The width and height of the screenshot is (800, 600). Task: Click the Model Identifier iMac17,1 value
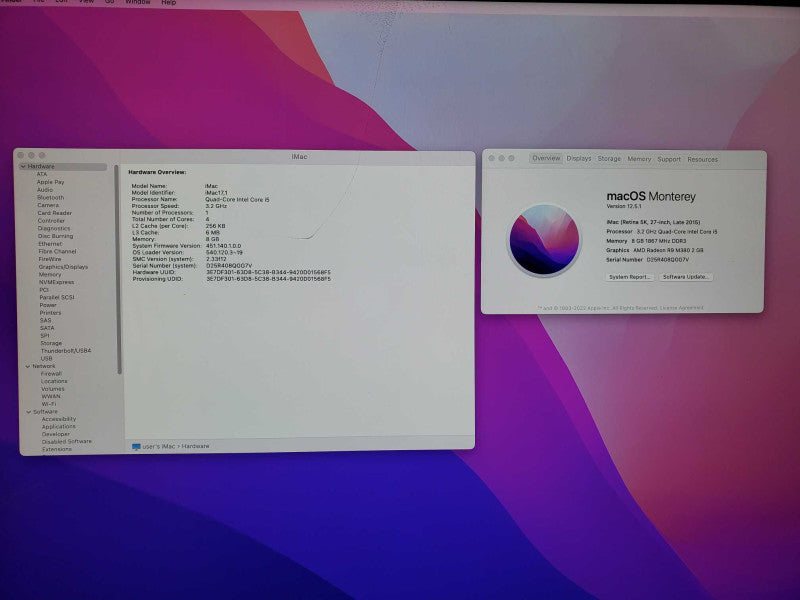coord(216,193)
